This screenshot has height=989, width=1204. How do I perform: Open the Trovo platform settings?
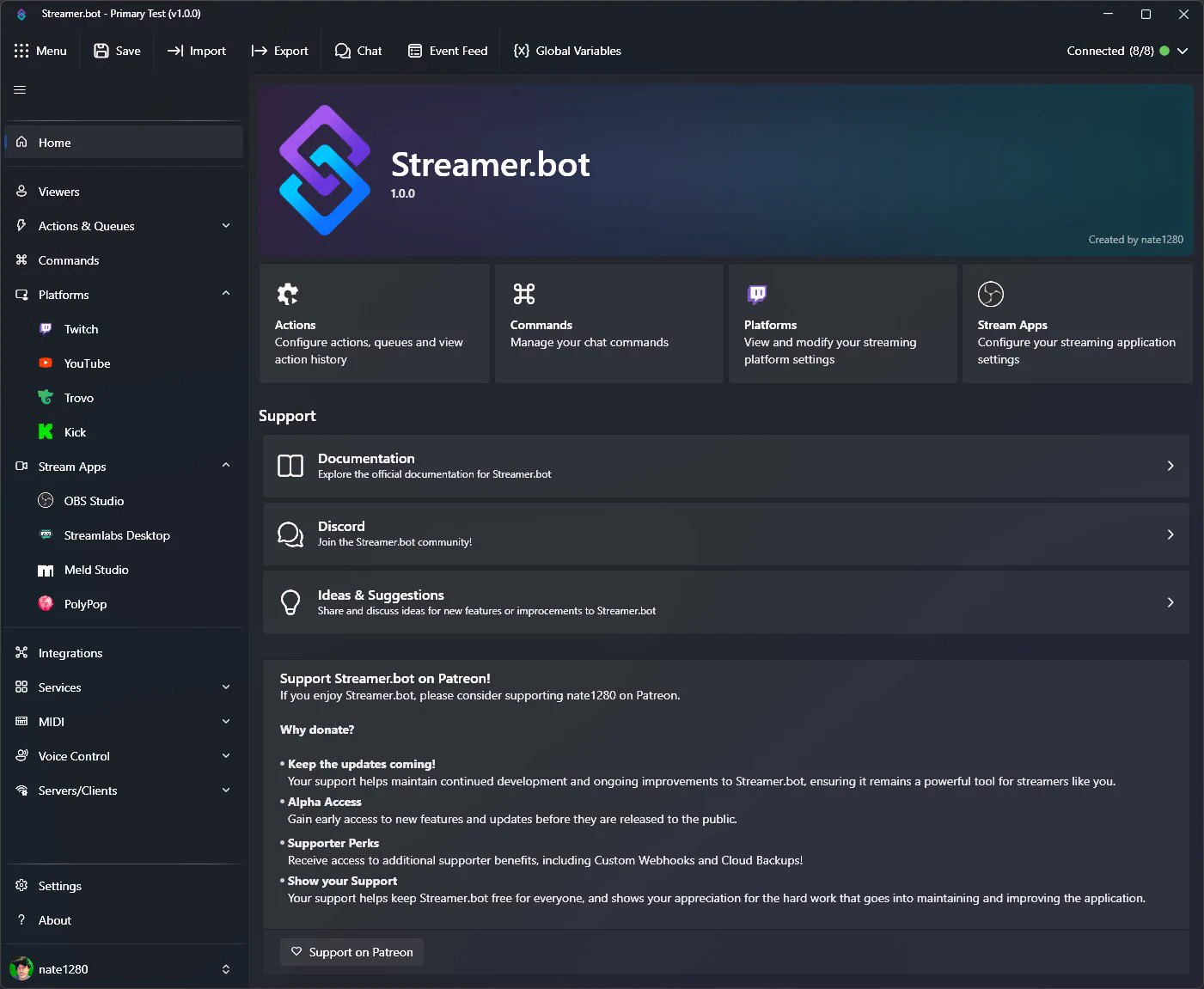pos(124,398)
